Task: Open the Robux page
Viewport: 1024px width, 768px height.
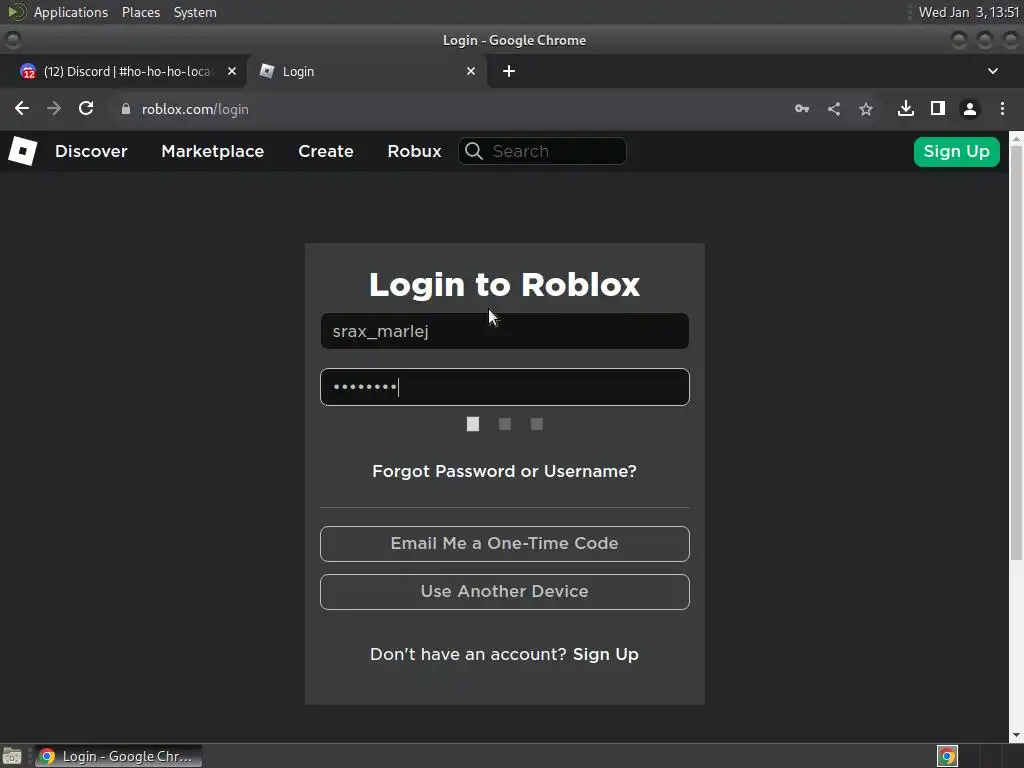Action: click(415, 151)
